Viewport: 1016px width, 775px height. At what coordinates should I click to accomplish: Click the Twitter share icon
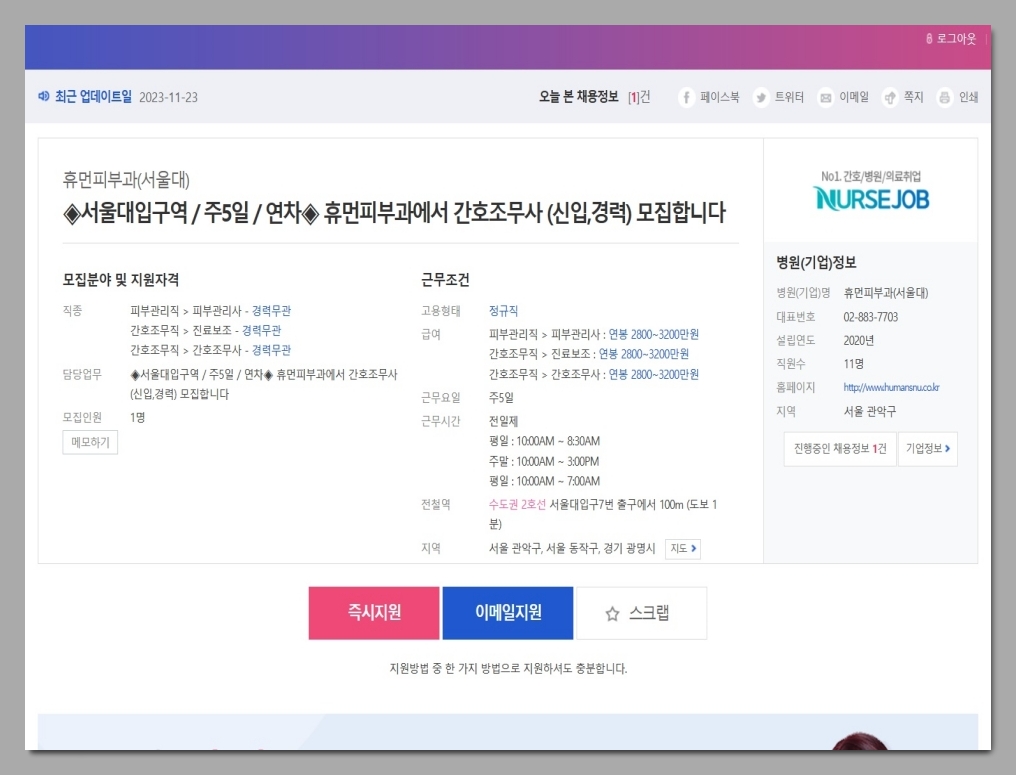(761, 97)
